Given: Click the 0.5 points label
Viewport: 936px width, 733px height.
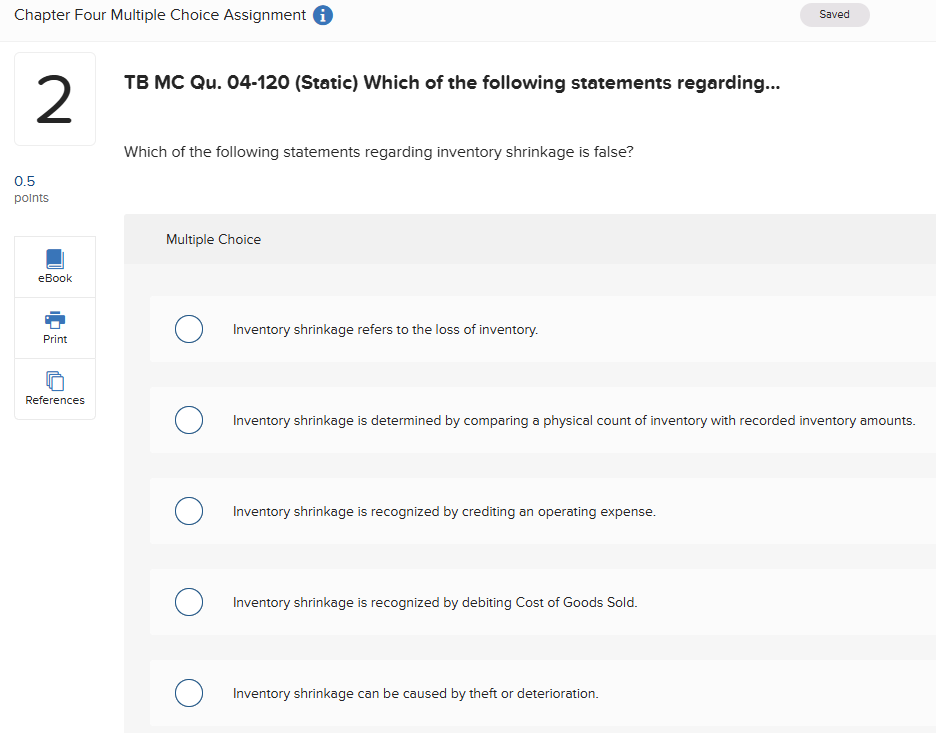Looking at the screenshot, I should click(x=27, y=188).
